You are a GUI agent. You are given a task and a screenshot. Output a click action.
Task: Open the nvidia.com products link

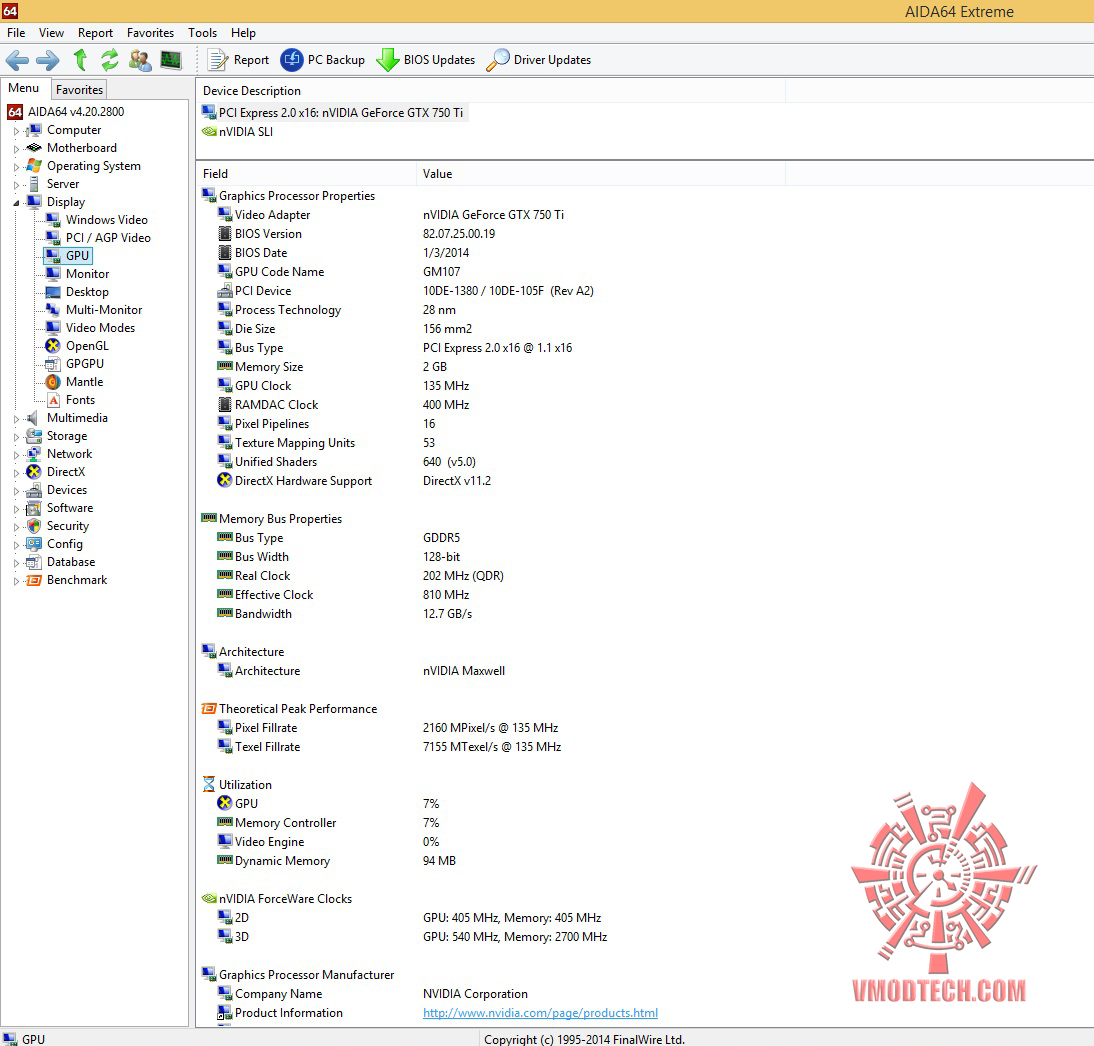(540, 1013)
